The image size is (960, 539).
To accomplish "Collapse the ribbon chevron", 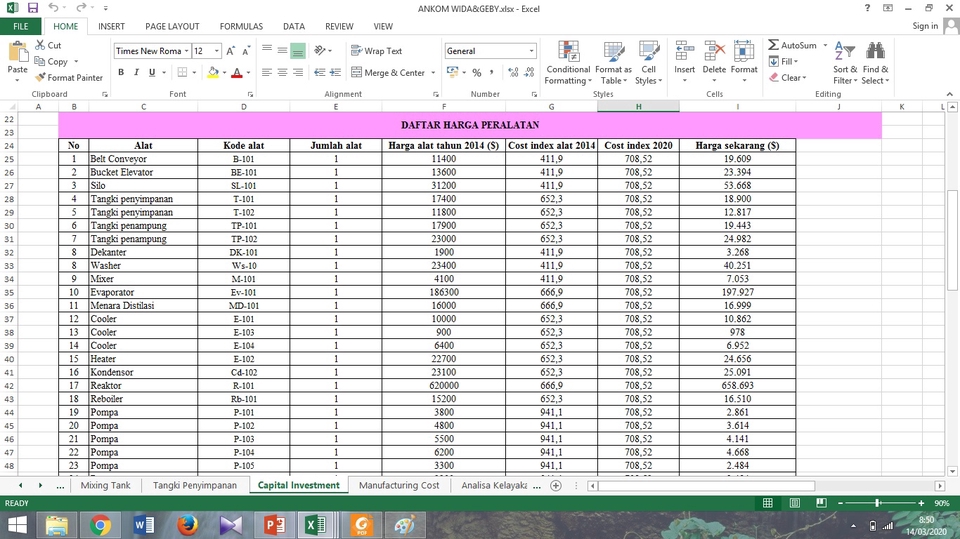I will pyautogui.click(x=950, y=94).
